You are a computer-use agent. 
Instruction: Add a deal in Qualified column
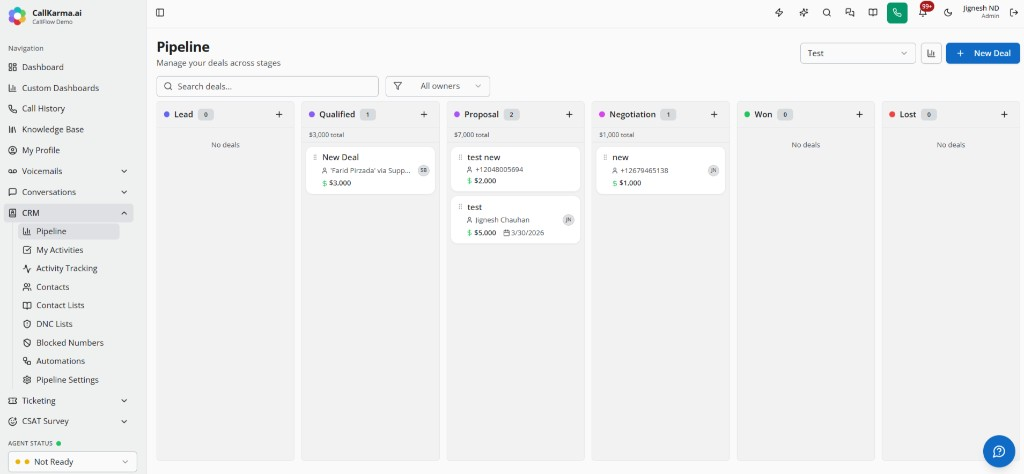(424, 114)
